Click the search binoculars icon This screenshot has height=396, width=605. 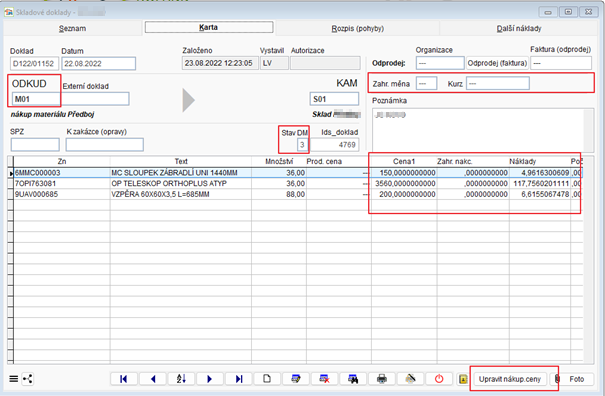coord(353,379)
